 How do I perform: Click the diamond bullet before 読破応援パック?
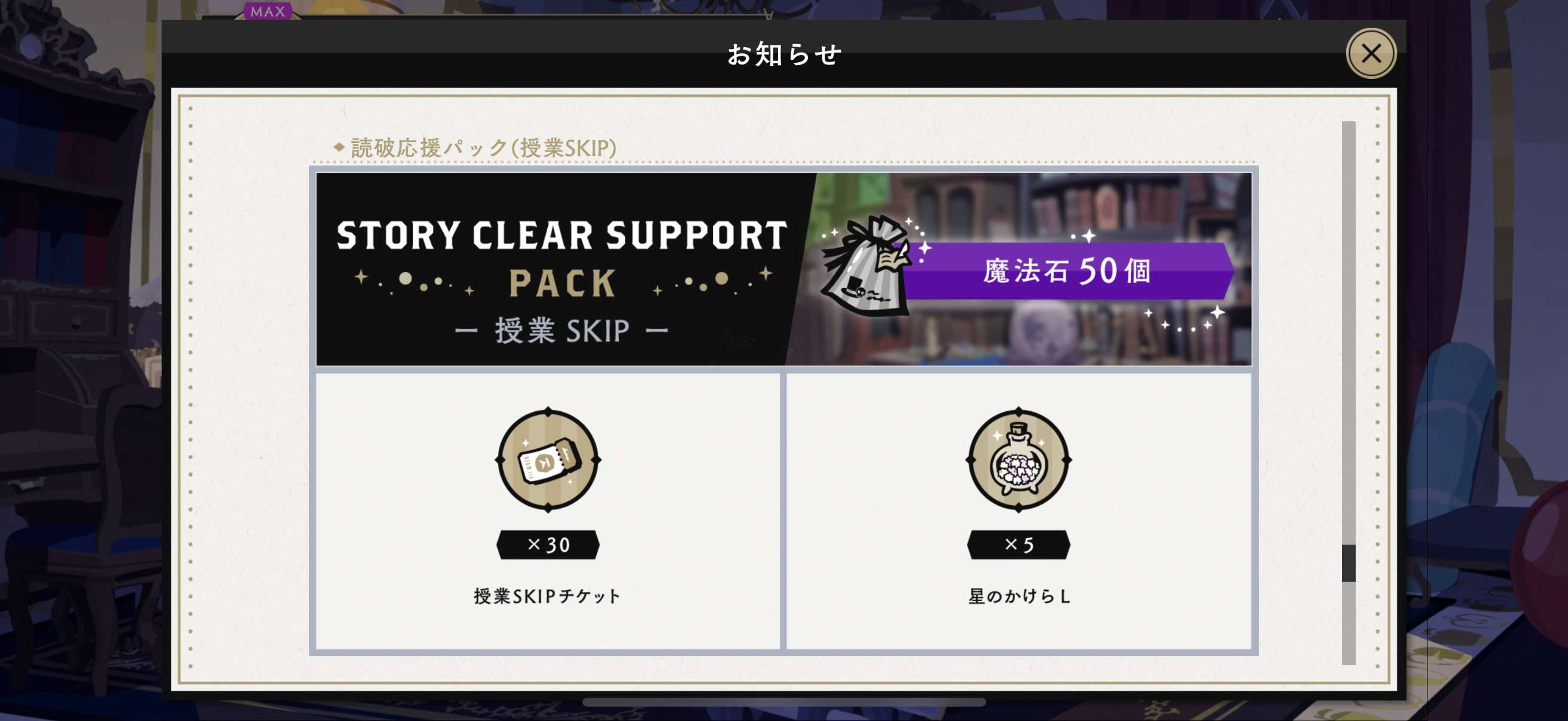click(339, 146)
